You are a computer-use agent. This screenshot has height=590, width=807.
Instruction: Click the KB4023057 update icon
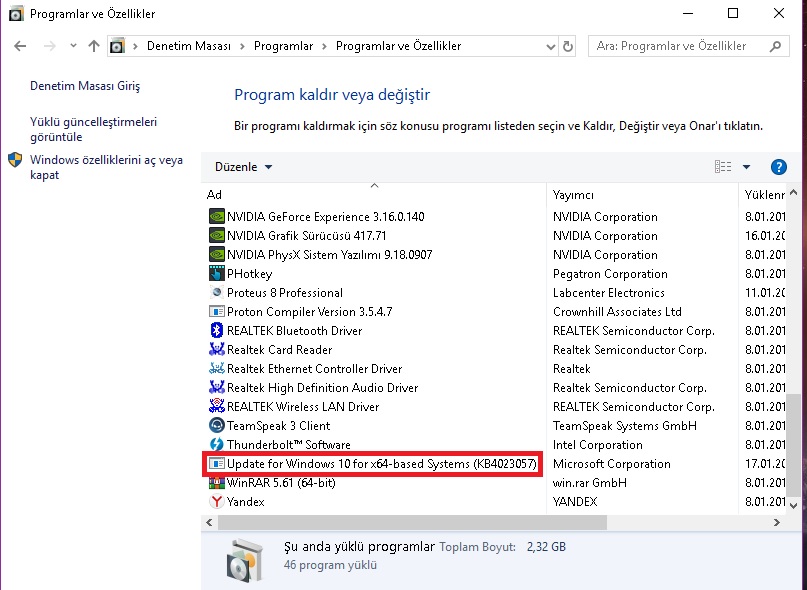pyautogui.click(x=217, y=464)
